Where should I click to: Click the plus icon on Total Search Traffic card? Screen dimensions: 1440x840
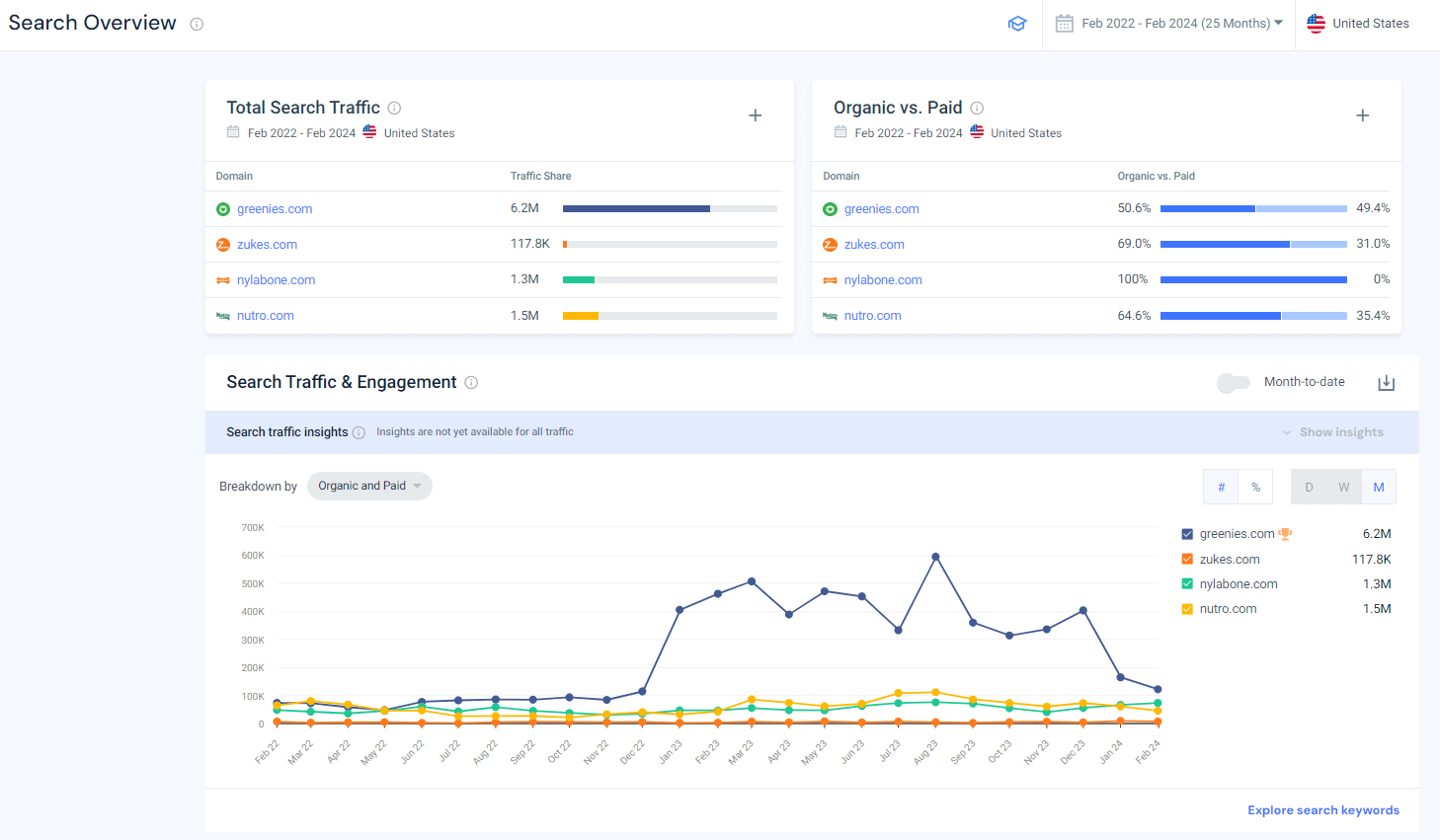pos(756,115)
